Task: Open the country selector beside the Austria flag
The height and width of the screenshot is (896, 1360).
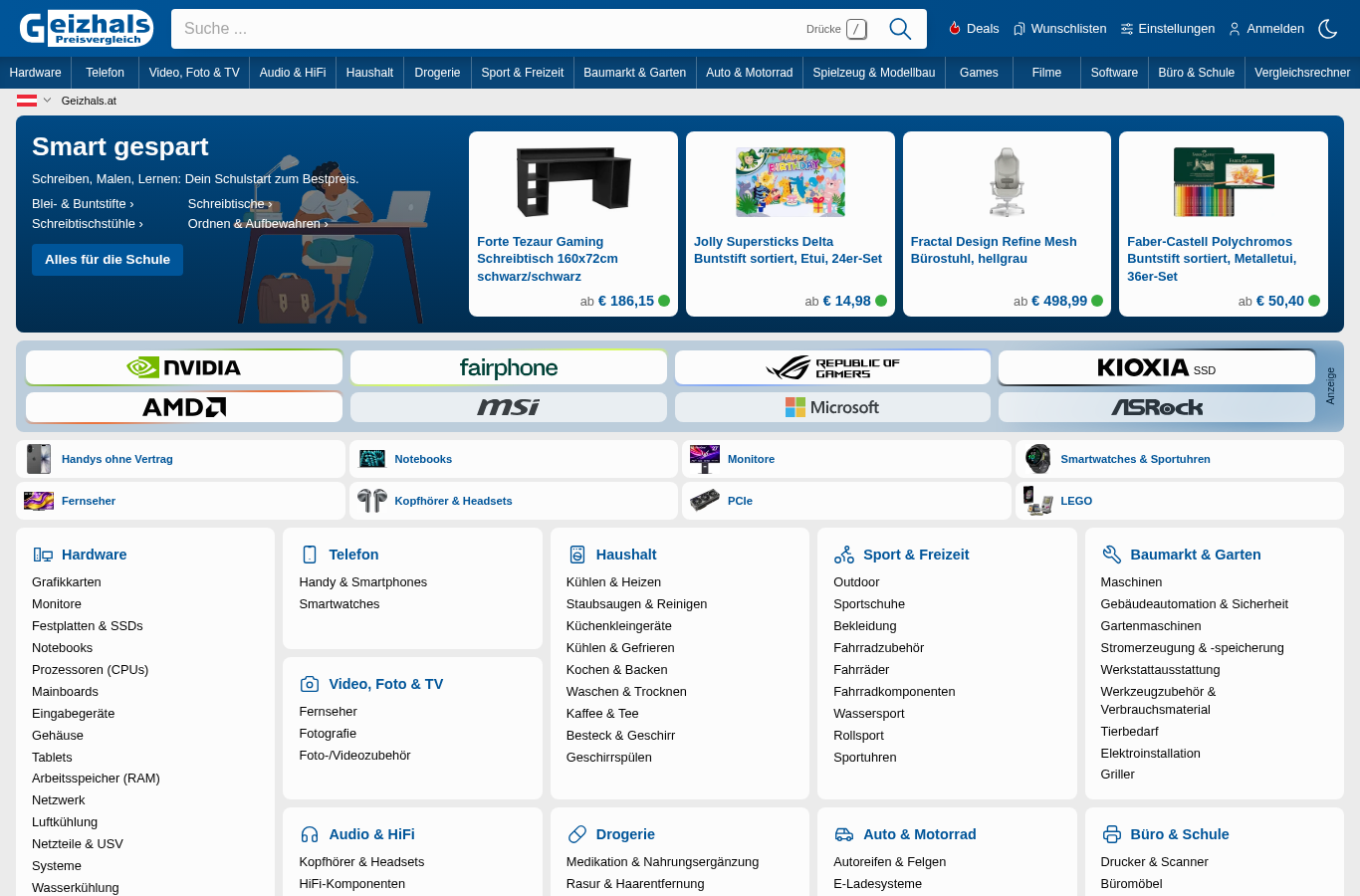Action: coord(47,101)
